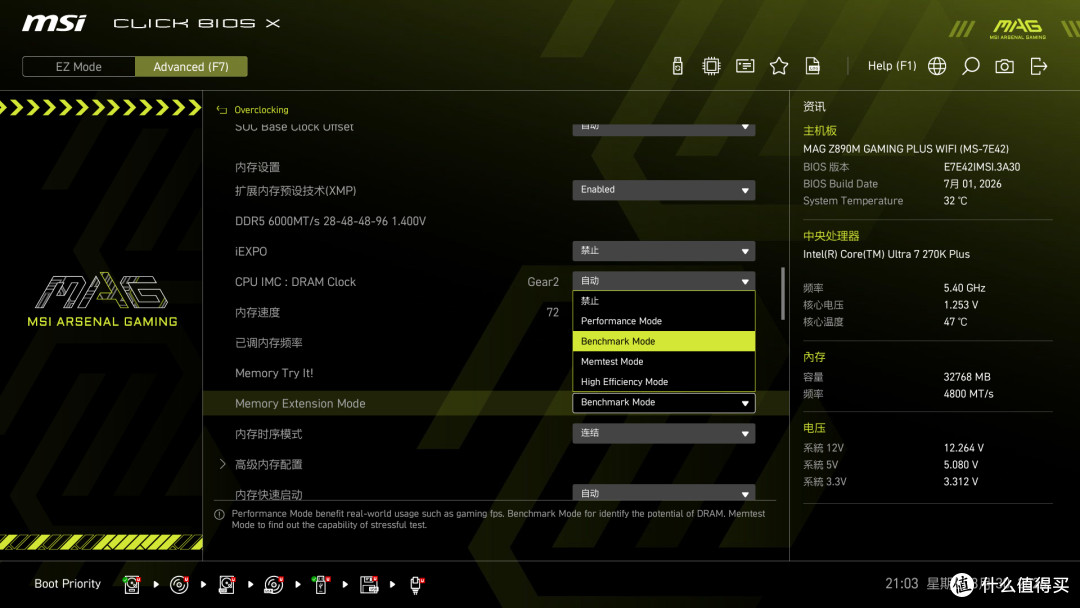Click the Boot Priority label
This screenshot has height=608, width=1080.
[x=68, y=584]
